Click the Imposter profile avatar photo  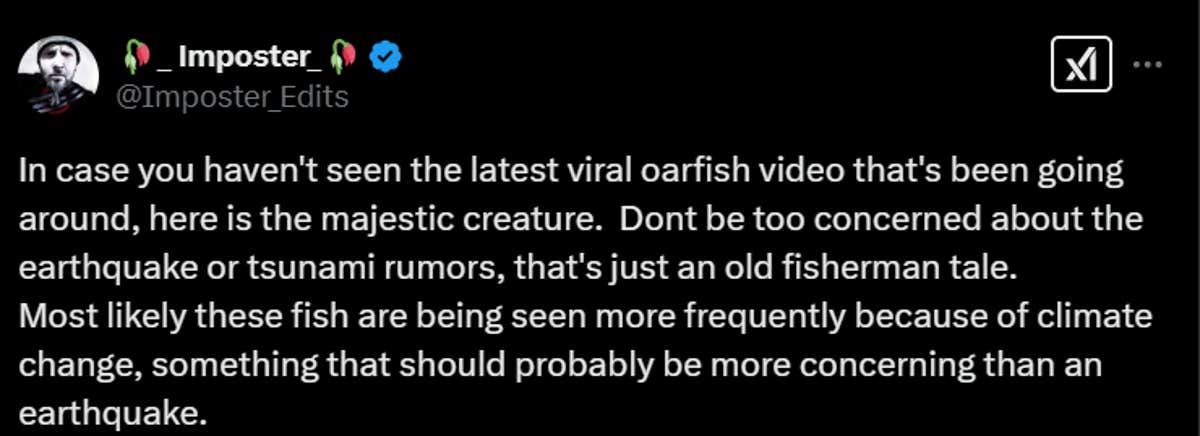coord(59,75)
